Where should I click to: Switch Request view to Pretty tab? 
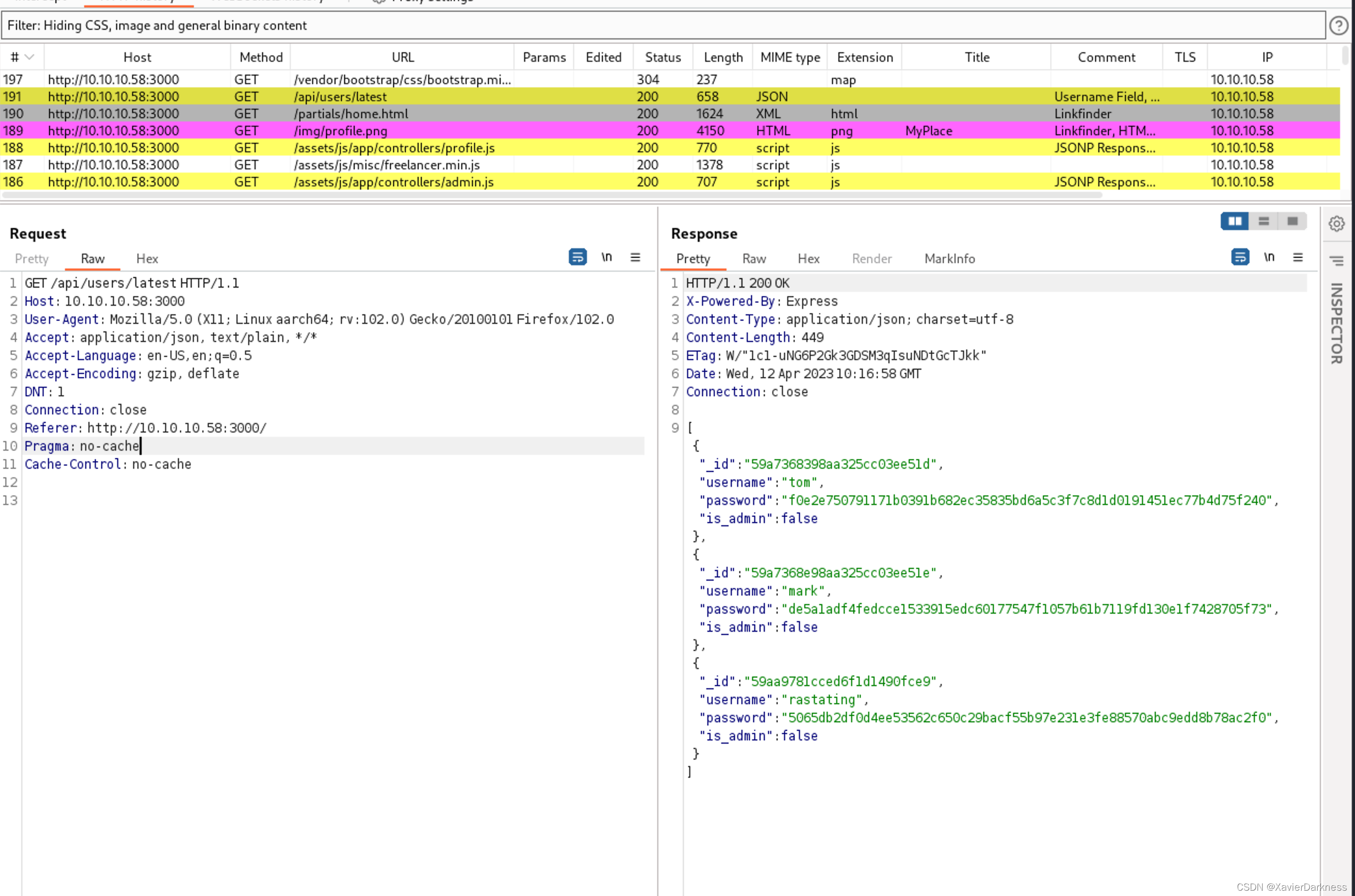tap(32, 259)
